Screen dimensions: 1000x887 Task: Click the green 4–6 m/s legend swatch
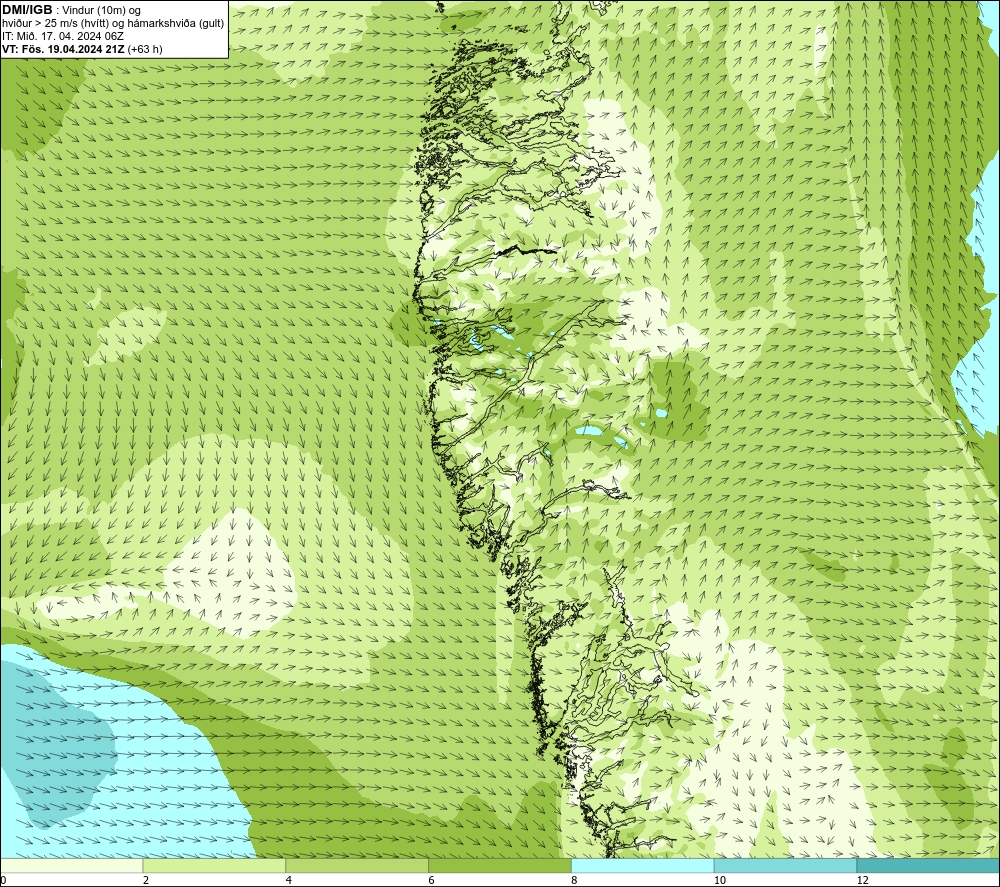(357, 865)
